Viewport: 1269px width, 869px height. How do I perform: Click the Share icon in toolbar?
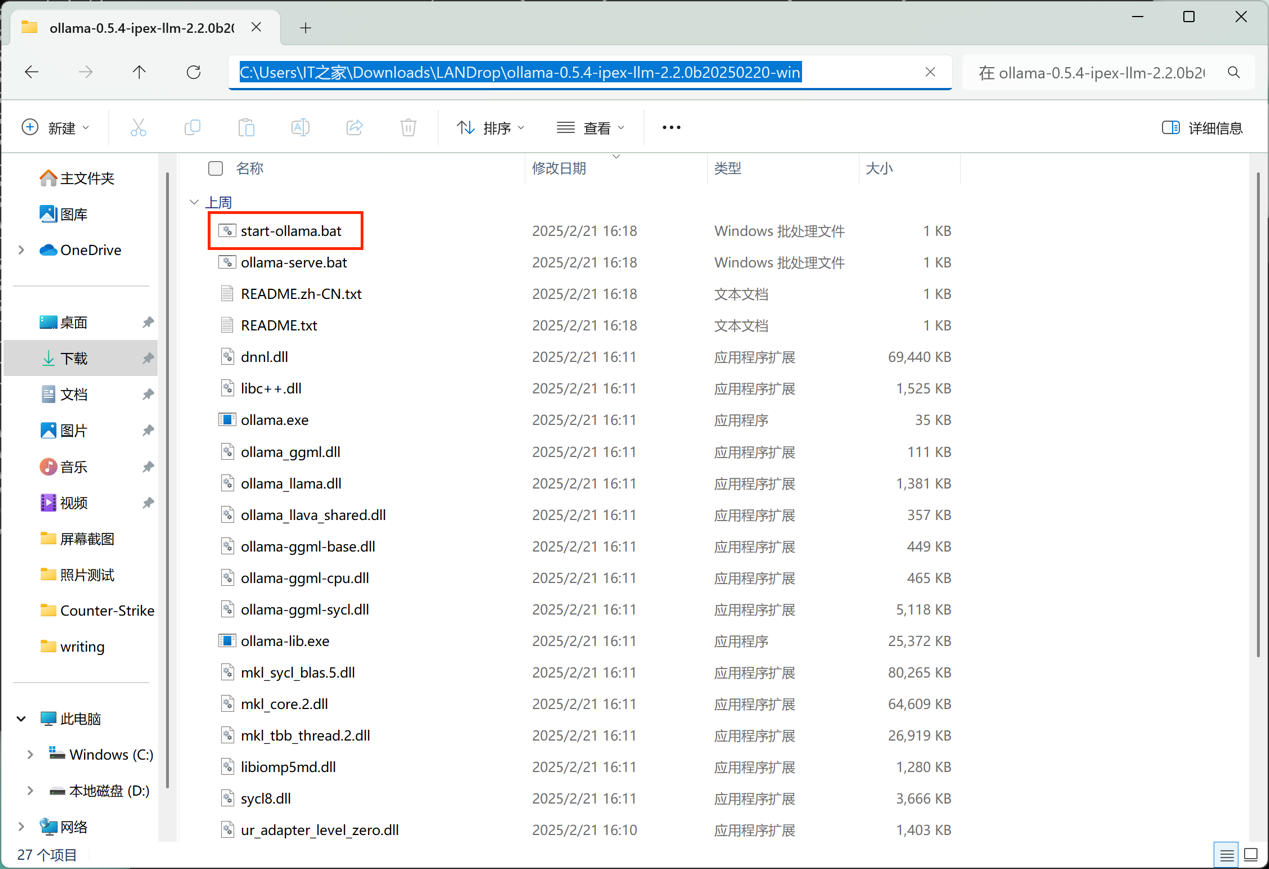354,128
